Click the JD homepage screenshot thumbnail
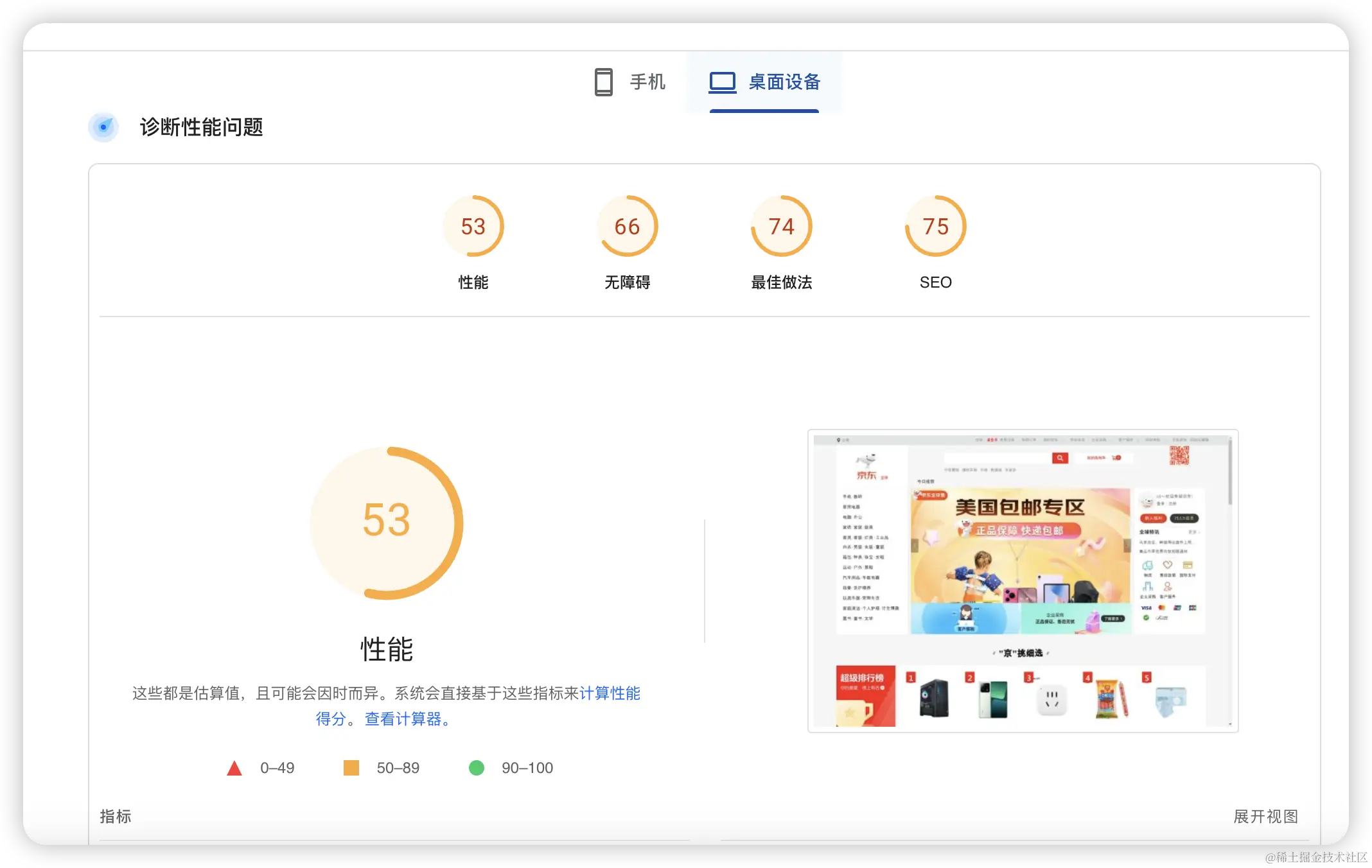 [x=1023, y=581]
